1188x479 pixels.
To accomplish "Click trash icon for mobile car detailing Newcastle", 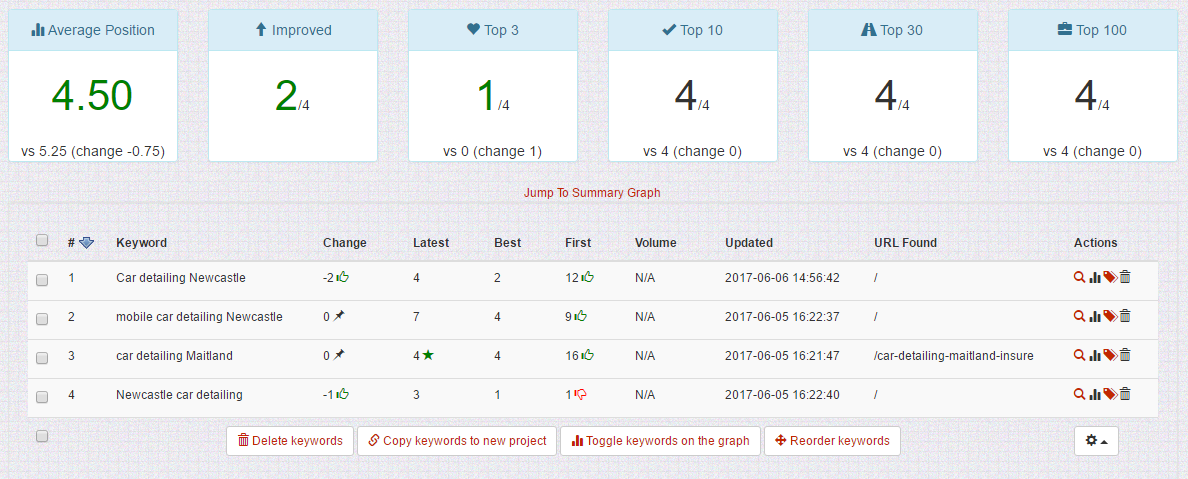I will pyautogui.click(x=1125, y=316).
